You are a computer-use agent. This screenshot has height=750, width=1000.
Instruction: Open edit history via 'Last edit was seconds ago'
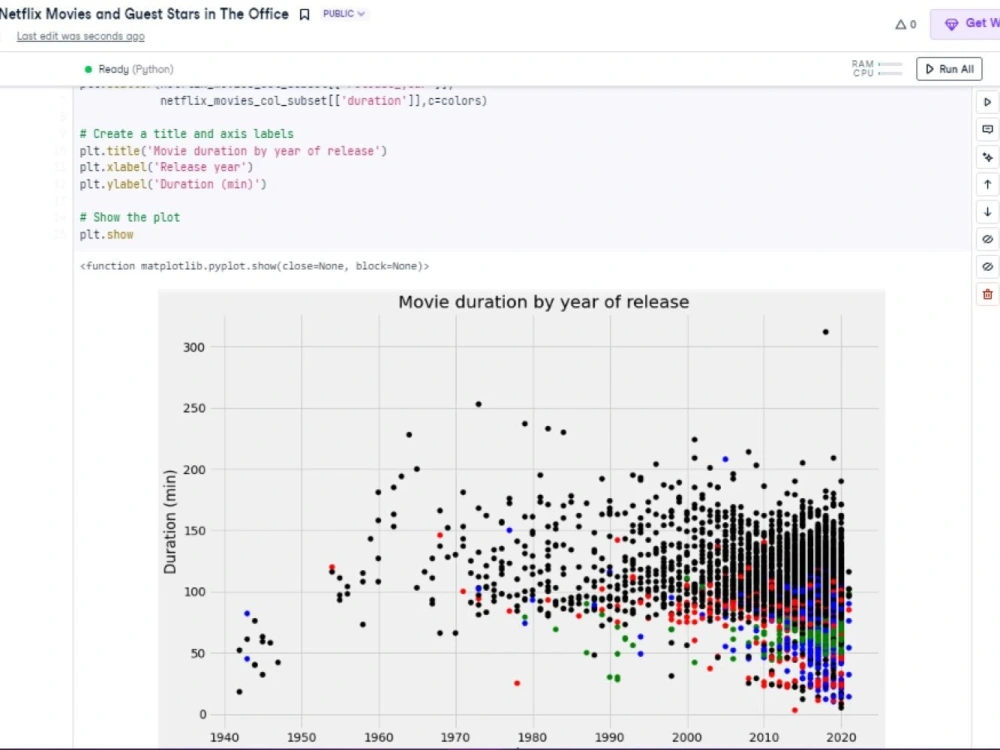pos(80,36)
